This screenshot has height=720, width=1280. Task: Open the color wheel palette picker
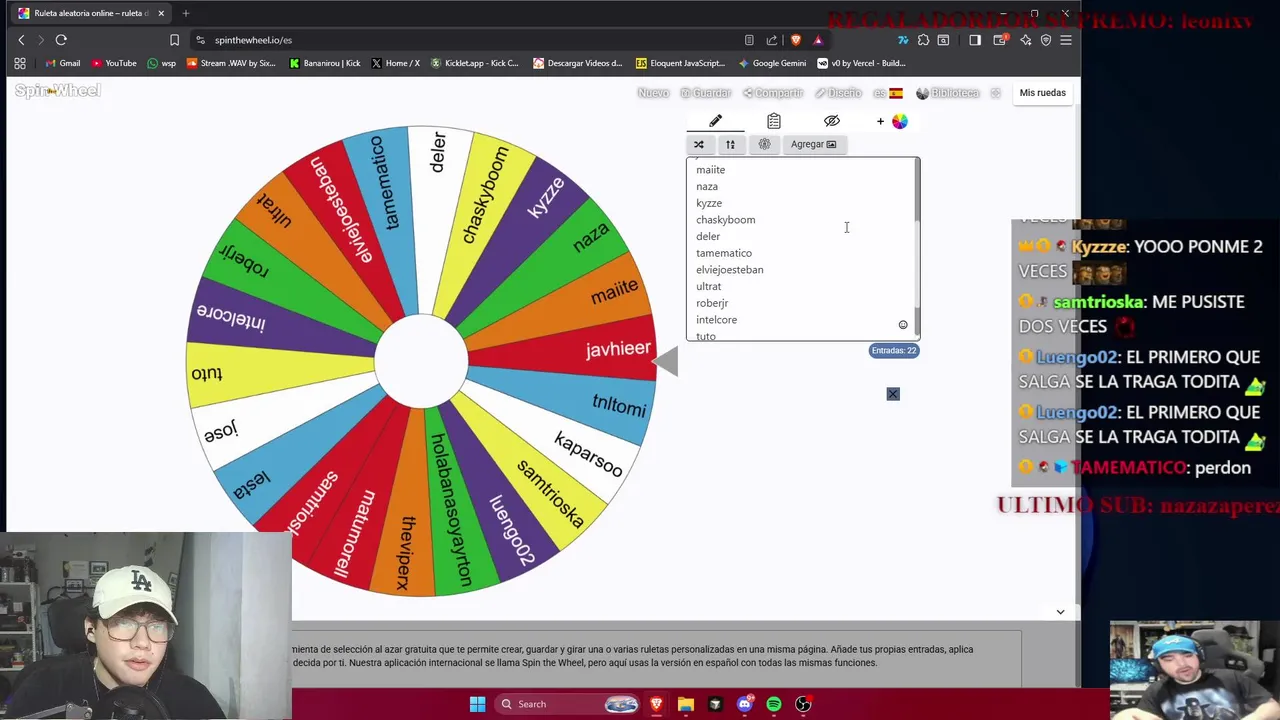coord(900,122)
